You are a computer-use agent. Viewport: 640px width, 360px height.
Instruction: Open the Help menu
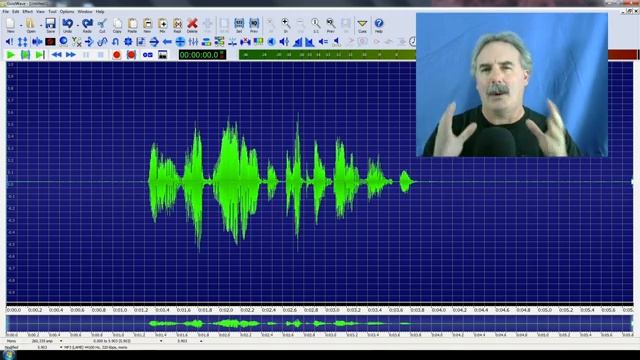(100, 12)
